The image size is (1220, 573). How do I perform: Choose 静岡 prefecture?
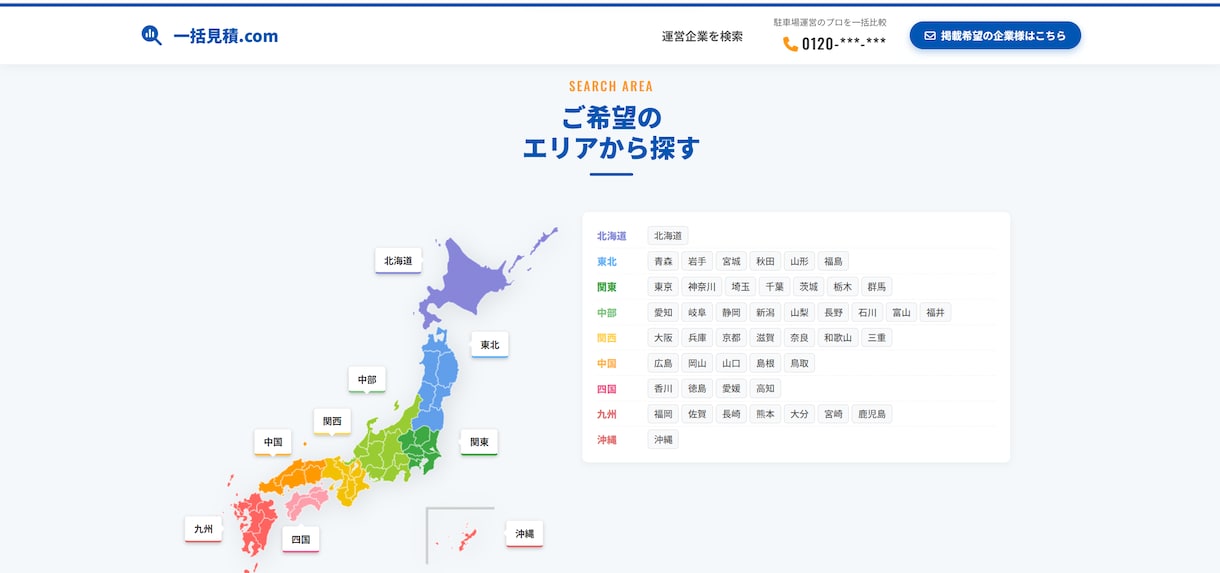[x=731, y=312]
